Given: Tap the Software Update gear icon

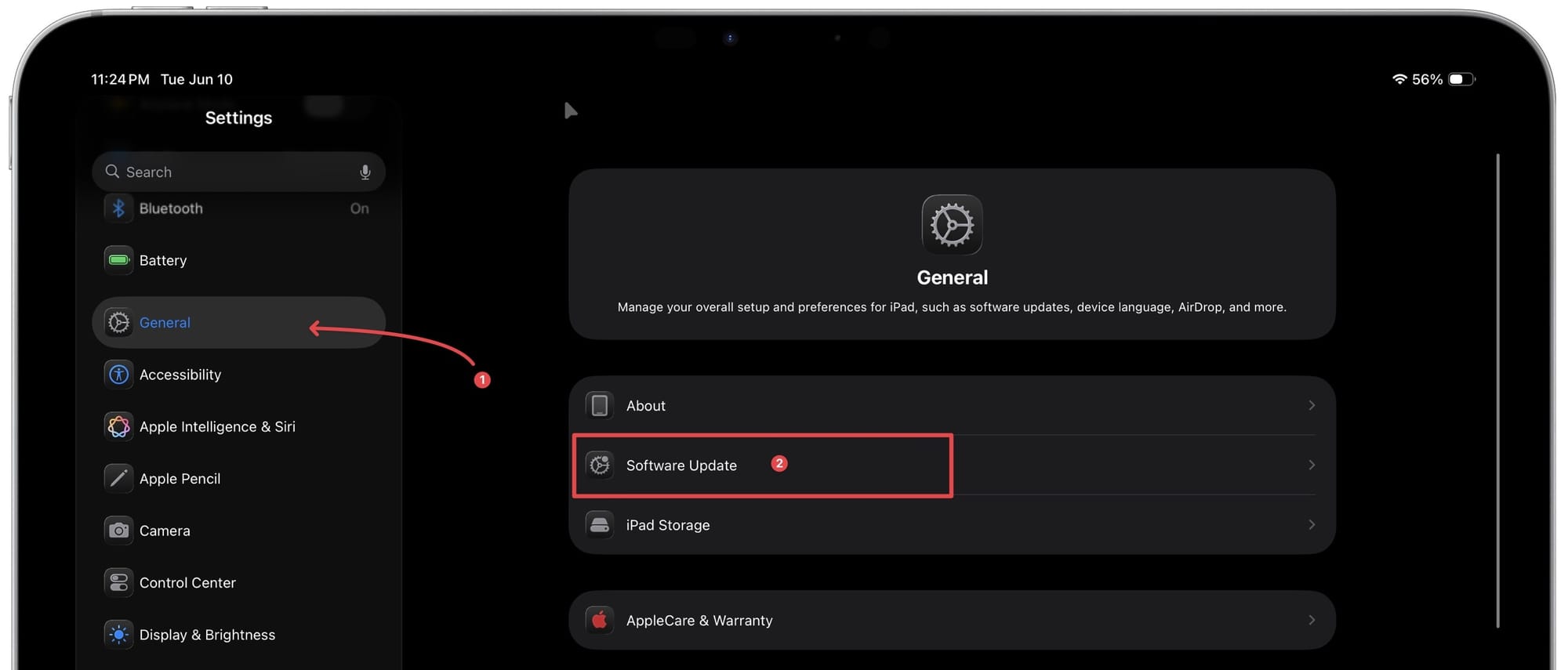Looking at the screenshot, I should coord(600,465).
